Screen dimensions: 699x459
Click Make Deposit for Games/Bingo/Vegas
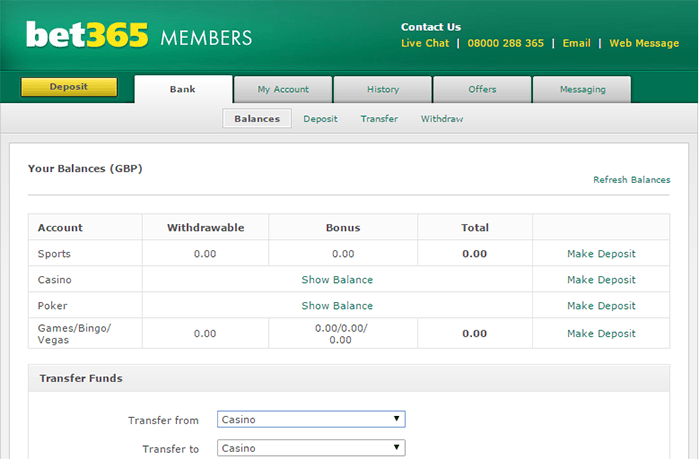[x=601, y=333]
